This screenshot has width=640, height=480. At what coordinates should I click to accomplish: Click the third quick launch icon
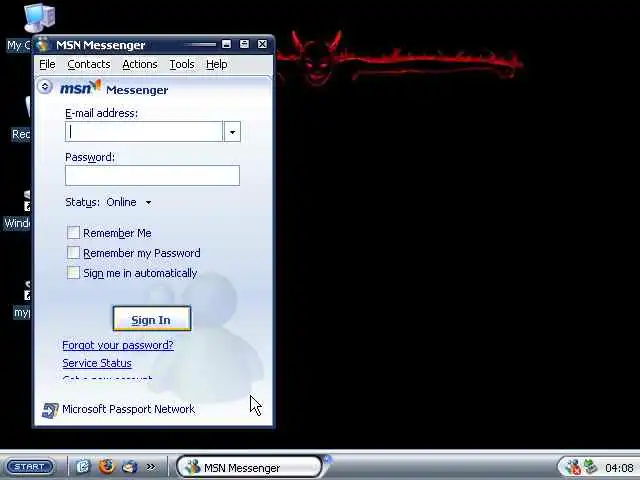point(130,467)
